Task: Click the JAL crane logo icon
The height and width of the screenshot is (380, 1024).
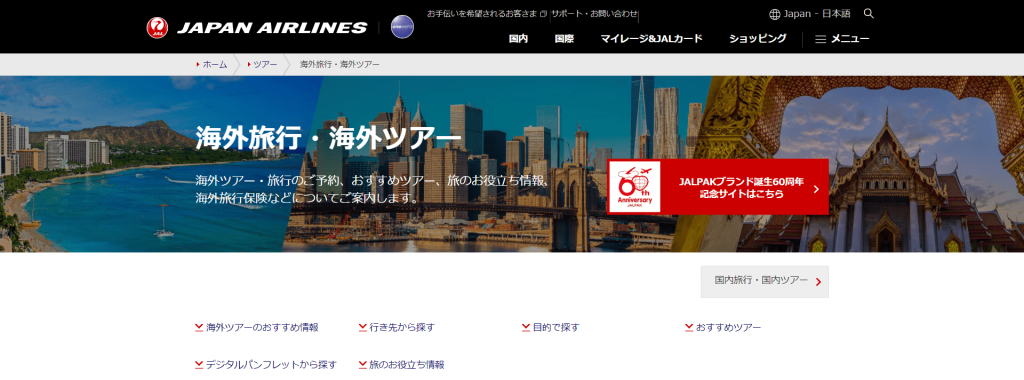Action: click(157, 27)
